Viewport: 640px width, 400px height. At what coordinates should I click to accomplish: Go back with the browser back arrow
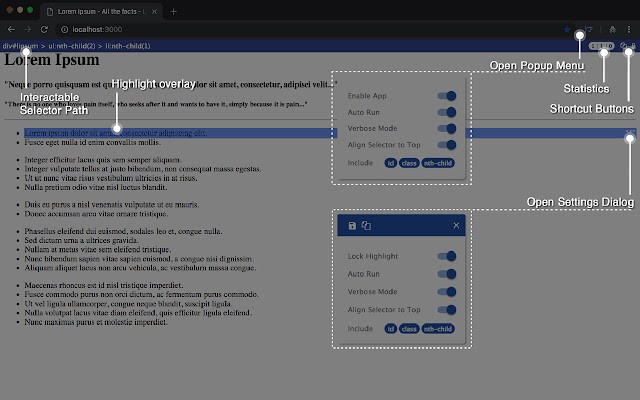click(x=11, y=29)
